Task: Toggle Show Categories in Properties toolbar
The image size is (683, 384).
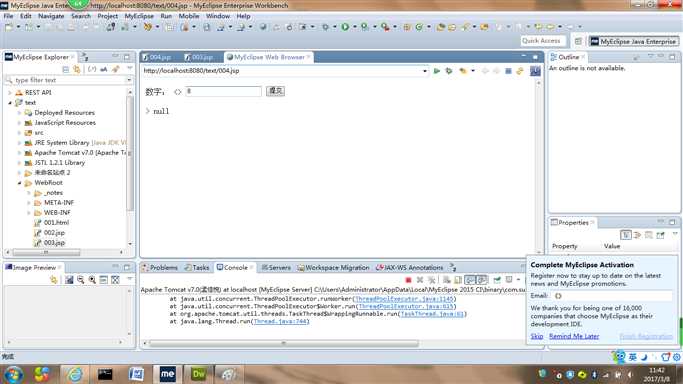Action: click(x=626, y=235)
